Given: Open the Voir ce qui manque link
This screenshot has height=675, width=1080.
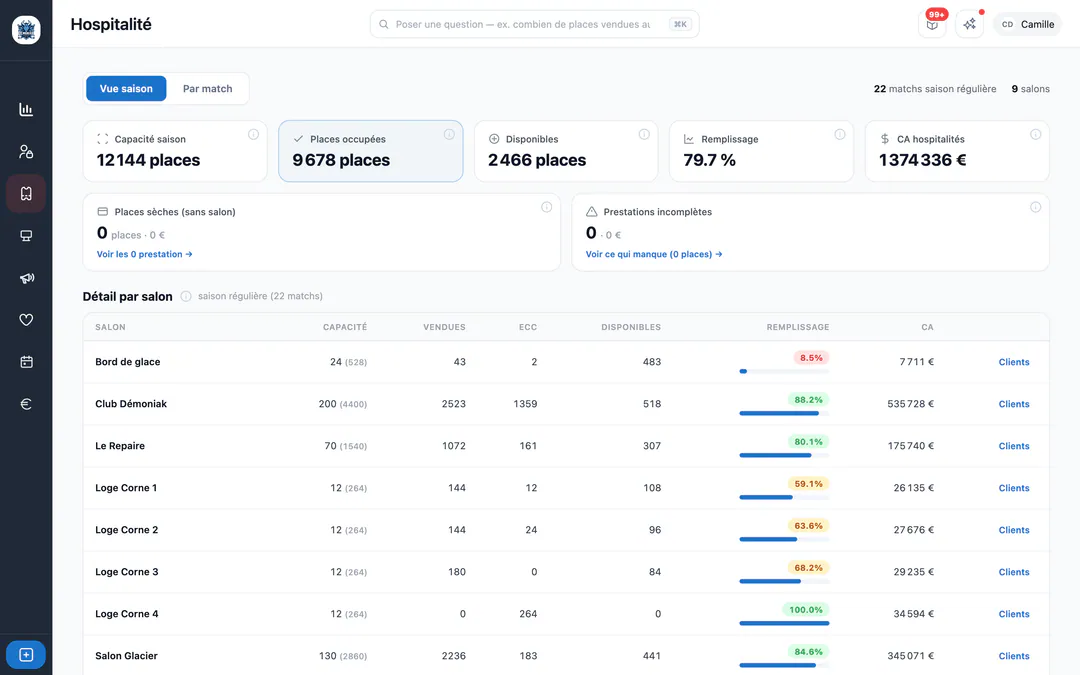Looking at the screenshot, I should (x=654, y=254).
